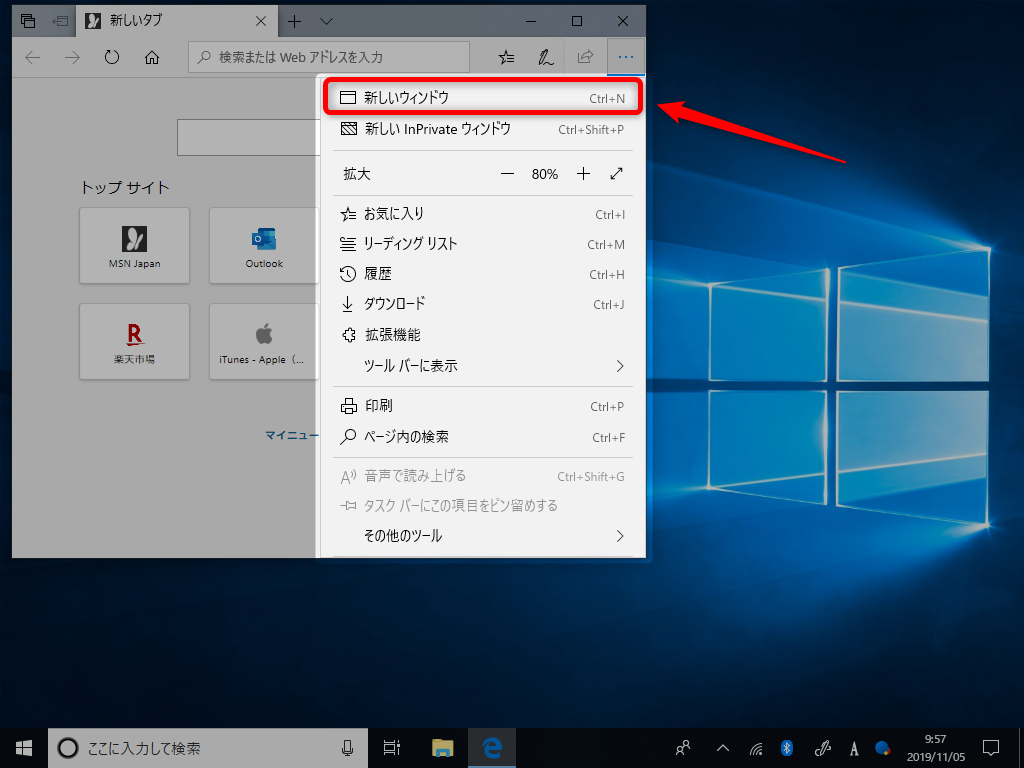Enter fullscreen with the diagonal arrows icon
The width and height of the screenshot is (1024, 768).
click(x=617, y=173)
